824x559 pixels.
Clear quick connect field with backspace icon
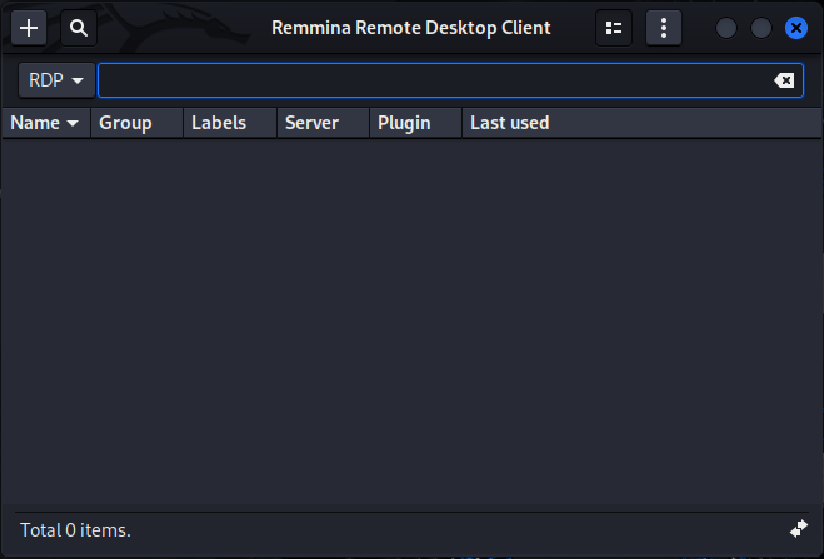785,81
